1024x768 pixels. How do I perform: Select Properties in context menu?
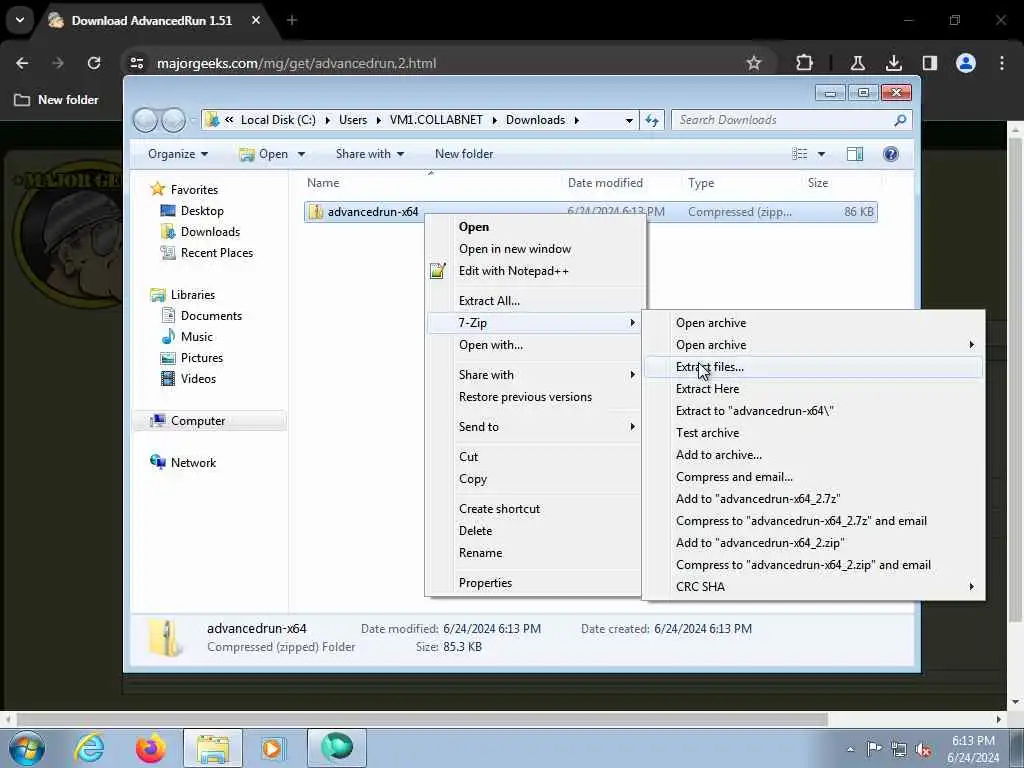[534, 583]
